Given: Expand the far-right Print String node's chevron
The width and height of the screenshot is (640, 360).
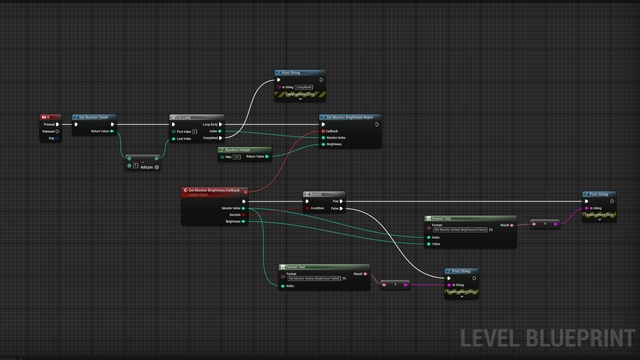Looking at the screenshot, I should [x=599, y=220].
